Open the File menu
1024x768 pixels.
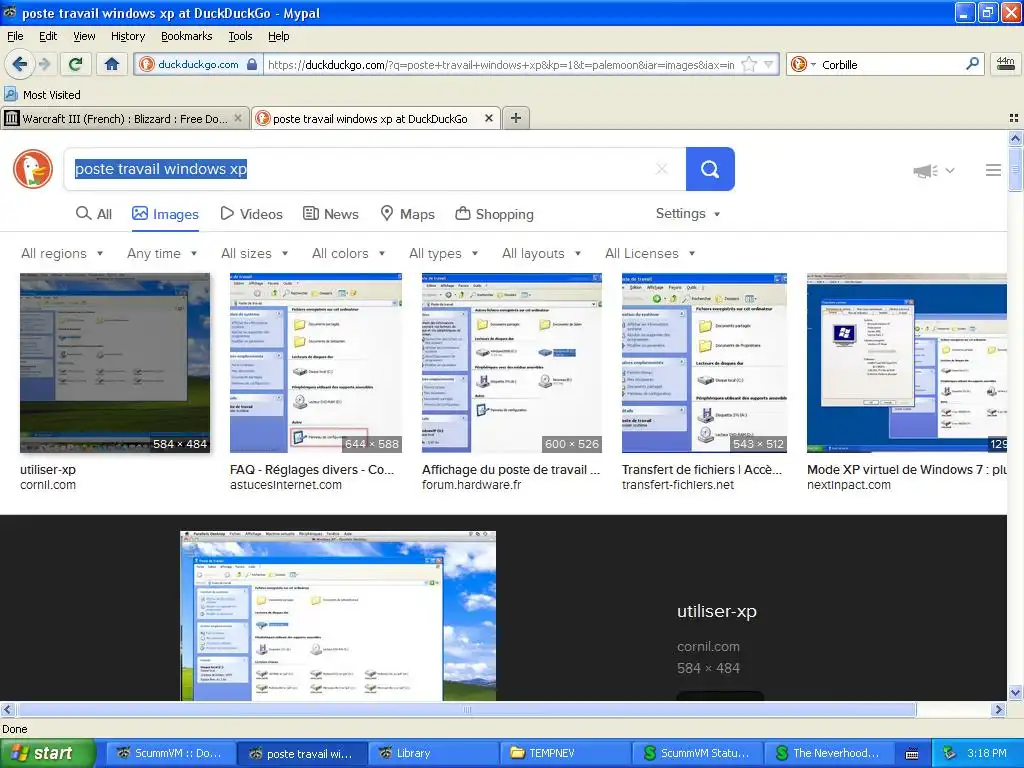[x=15, y=36]
